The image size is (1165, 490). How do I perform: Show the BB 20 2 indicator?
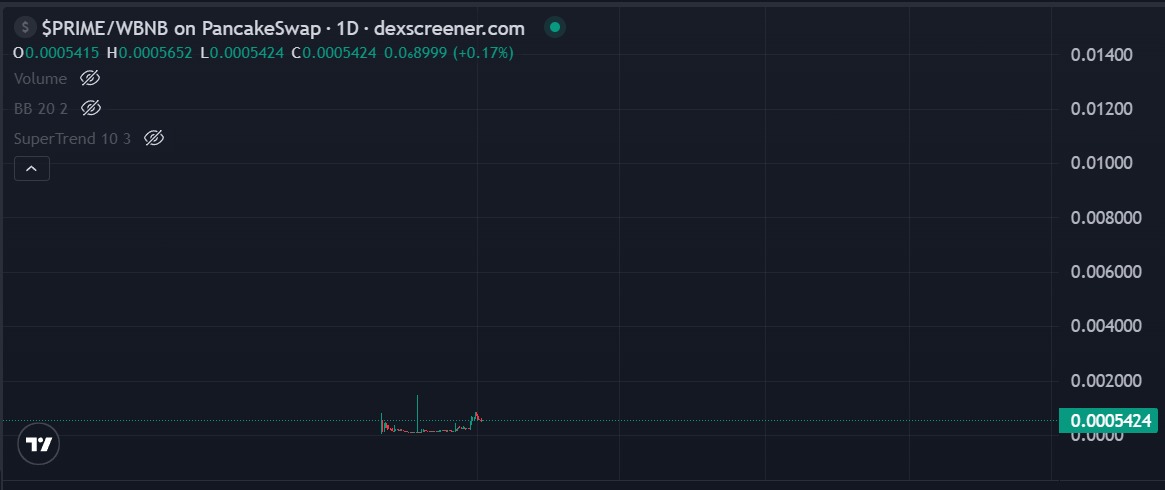(x=91, y=107)
